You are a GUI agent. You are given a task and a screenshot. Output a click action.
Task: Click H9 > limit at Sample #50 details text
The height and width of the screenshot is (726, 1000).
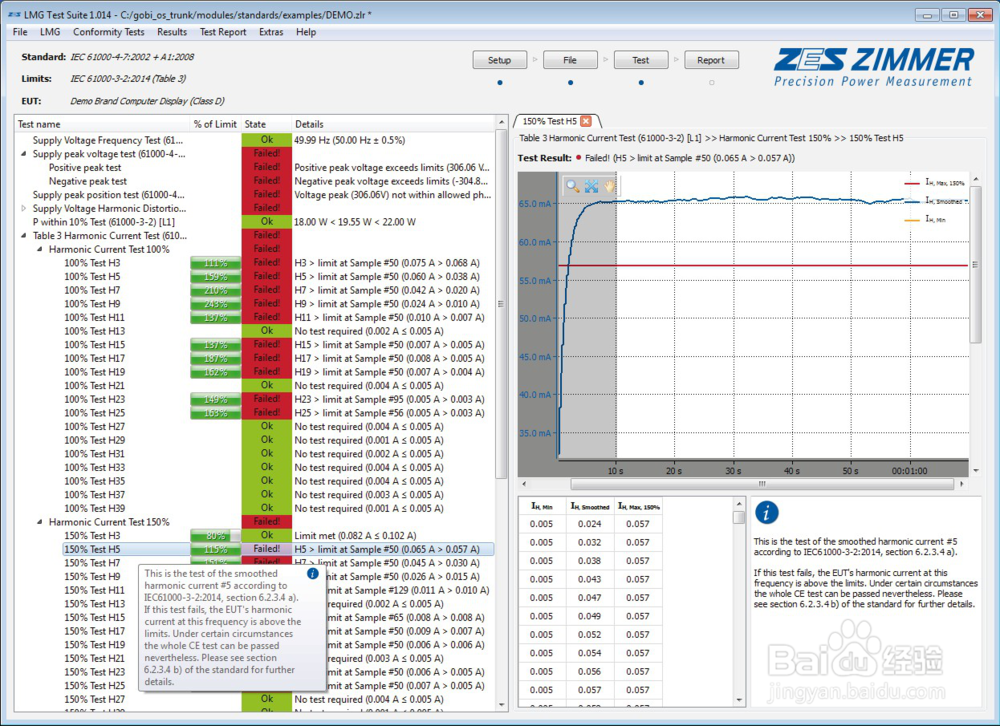pyautogui.click(x=387, y=304)
